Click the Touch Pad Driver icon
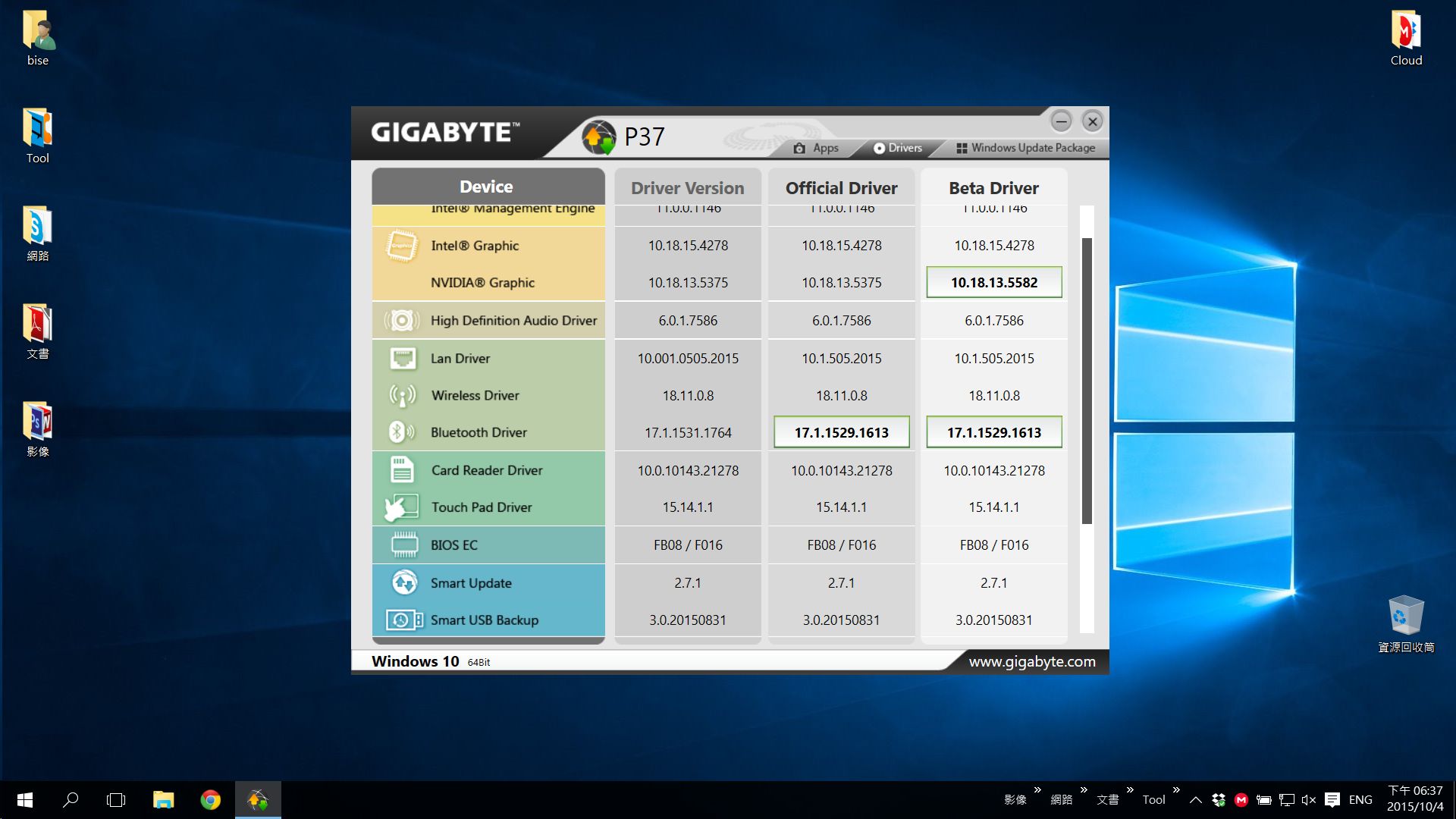1456x819 pixels. point(401,507)
